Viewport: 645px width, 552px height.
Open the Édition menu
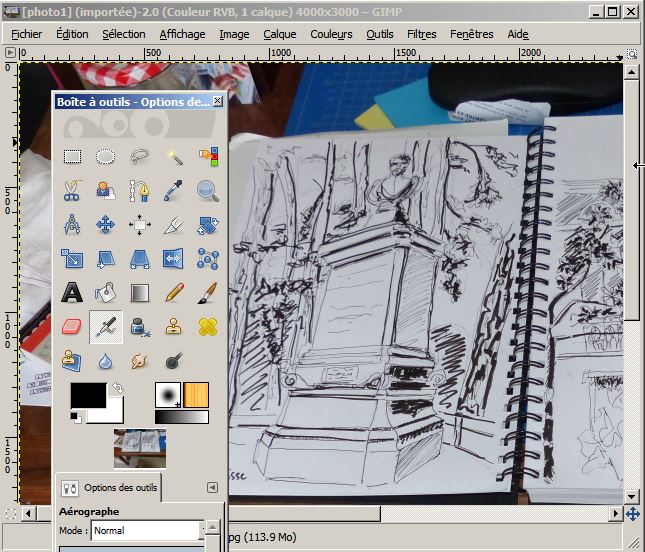click(x=72, y=34)
